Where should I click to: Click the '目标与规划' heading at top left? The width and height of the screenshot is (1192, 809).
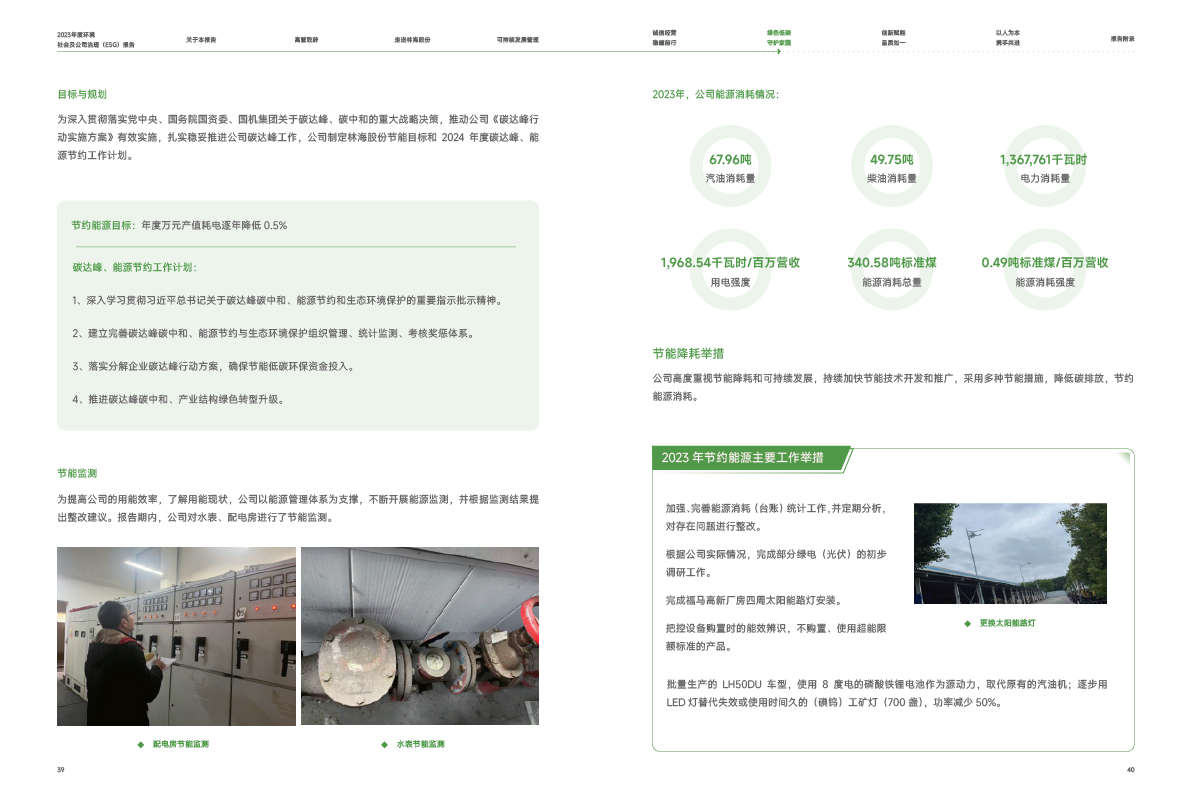[x=82, y=95]
